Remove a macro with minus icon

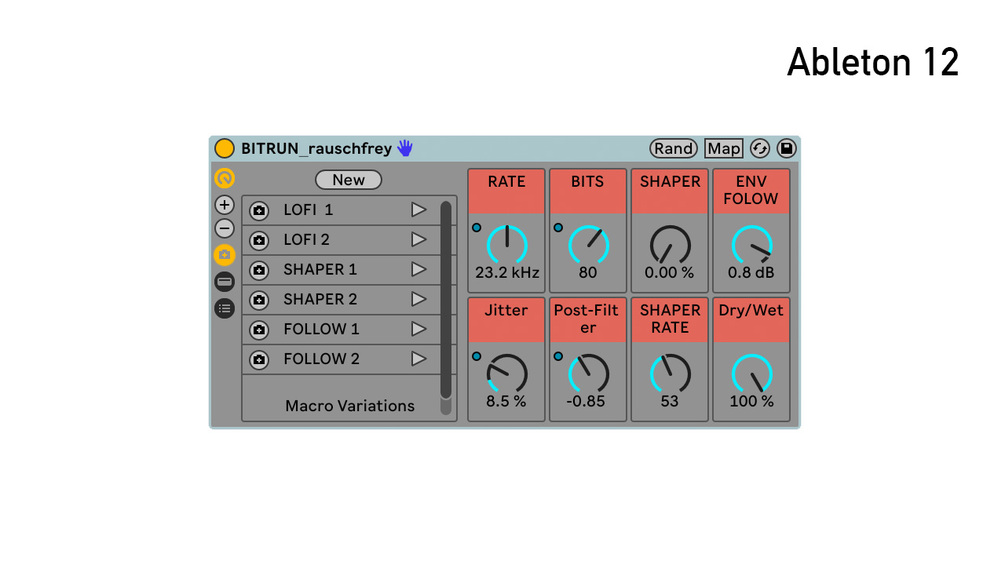(x=224, y=228)
